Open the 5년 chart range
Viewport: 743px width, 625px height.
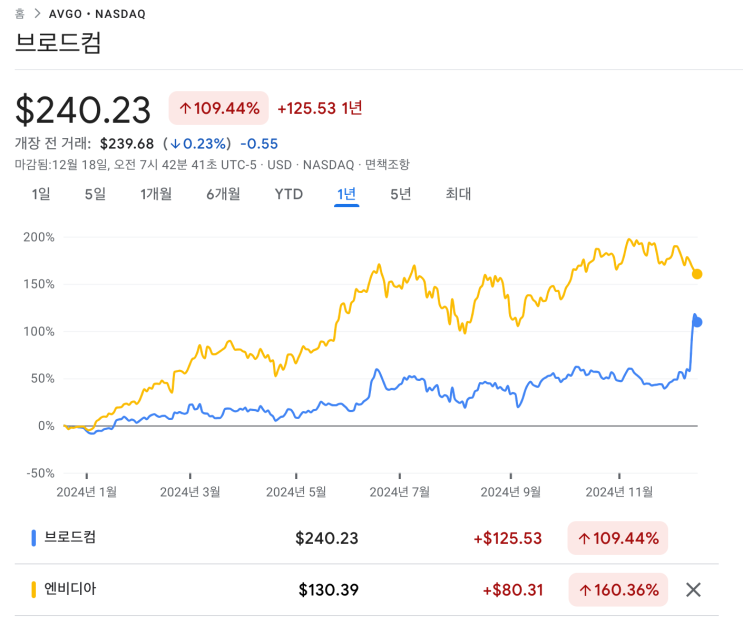coord(401,194)
